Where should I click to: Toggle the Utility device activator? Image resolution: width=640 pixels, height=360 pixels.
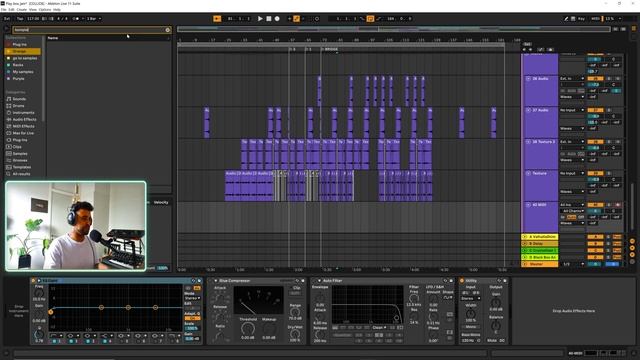click(x=462, y=281)
